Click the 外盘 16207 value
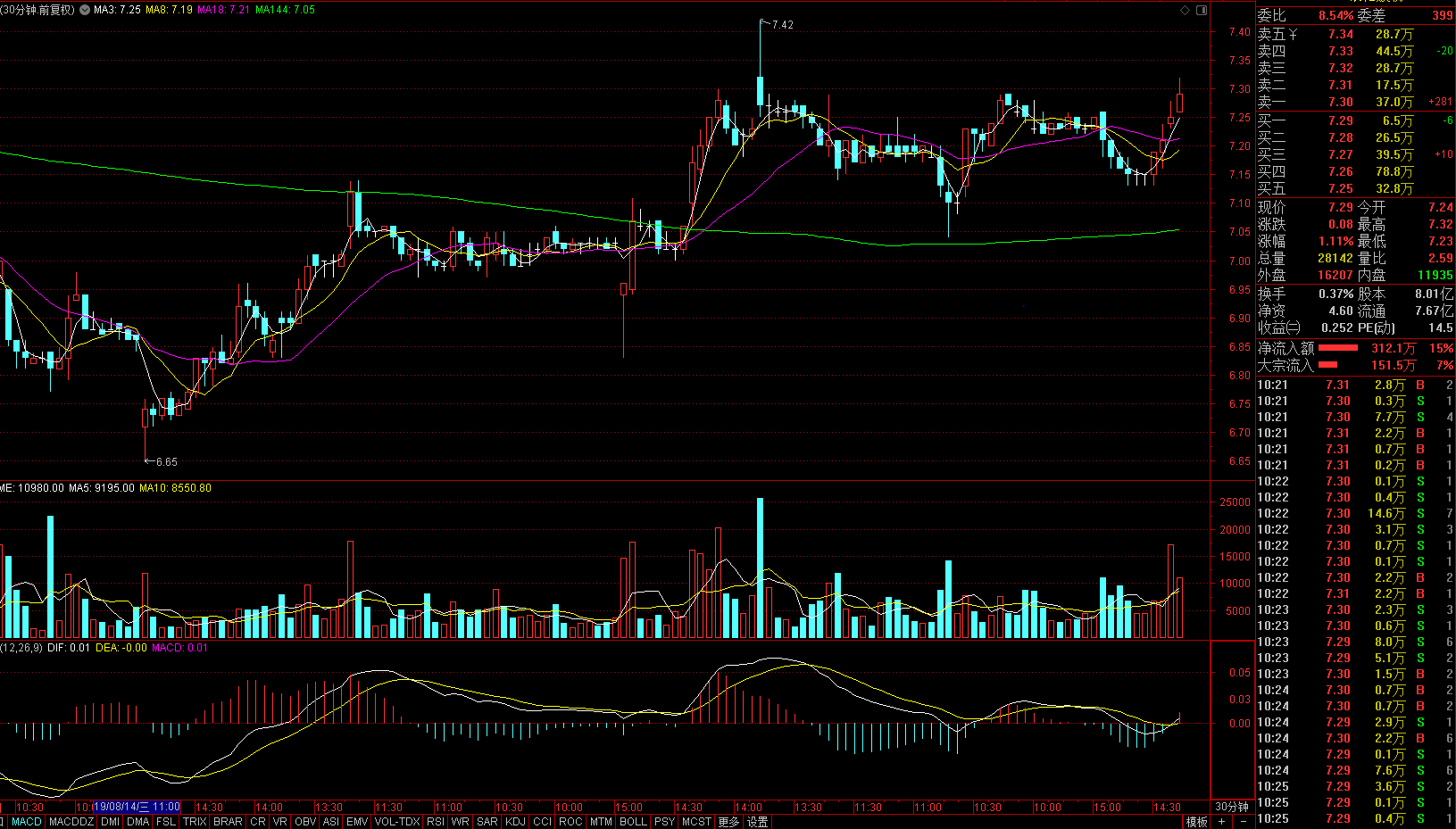This screenshot has width=1456, height=829. 1335,275
